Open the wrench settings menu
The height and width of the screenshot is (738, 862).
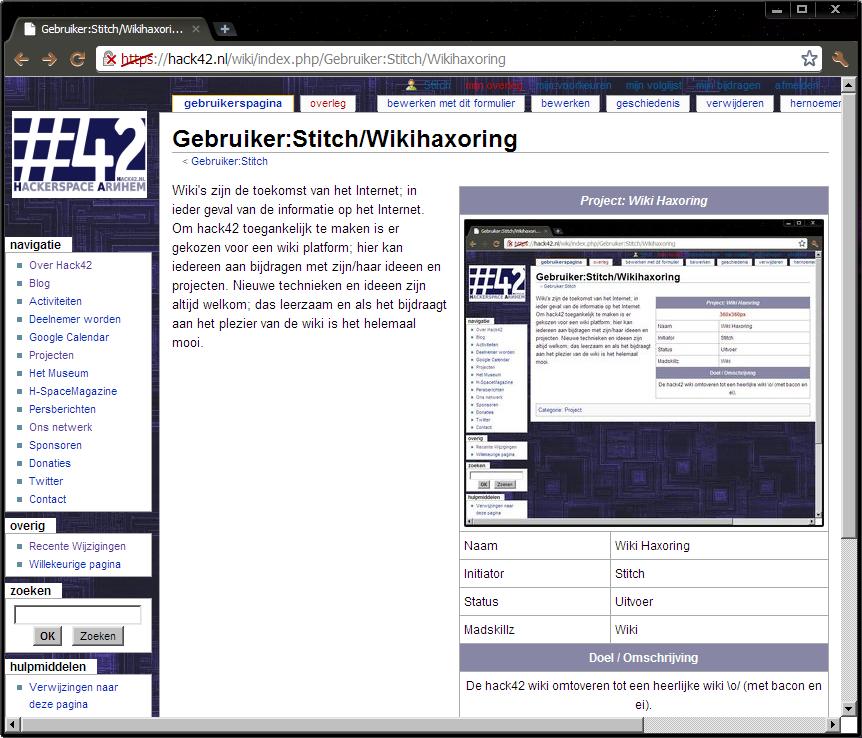pos(840,59)
